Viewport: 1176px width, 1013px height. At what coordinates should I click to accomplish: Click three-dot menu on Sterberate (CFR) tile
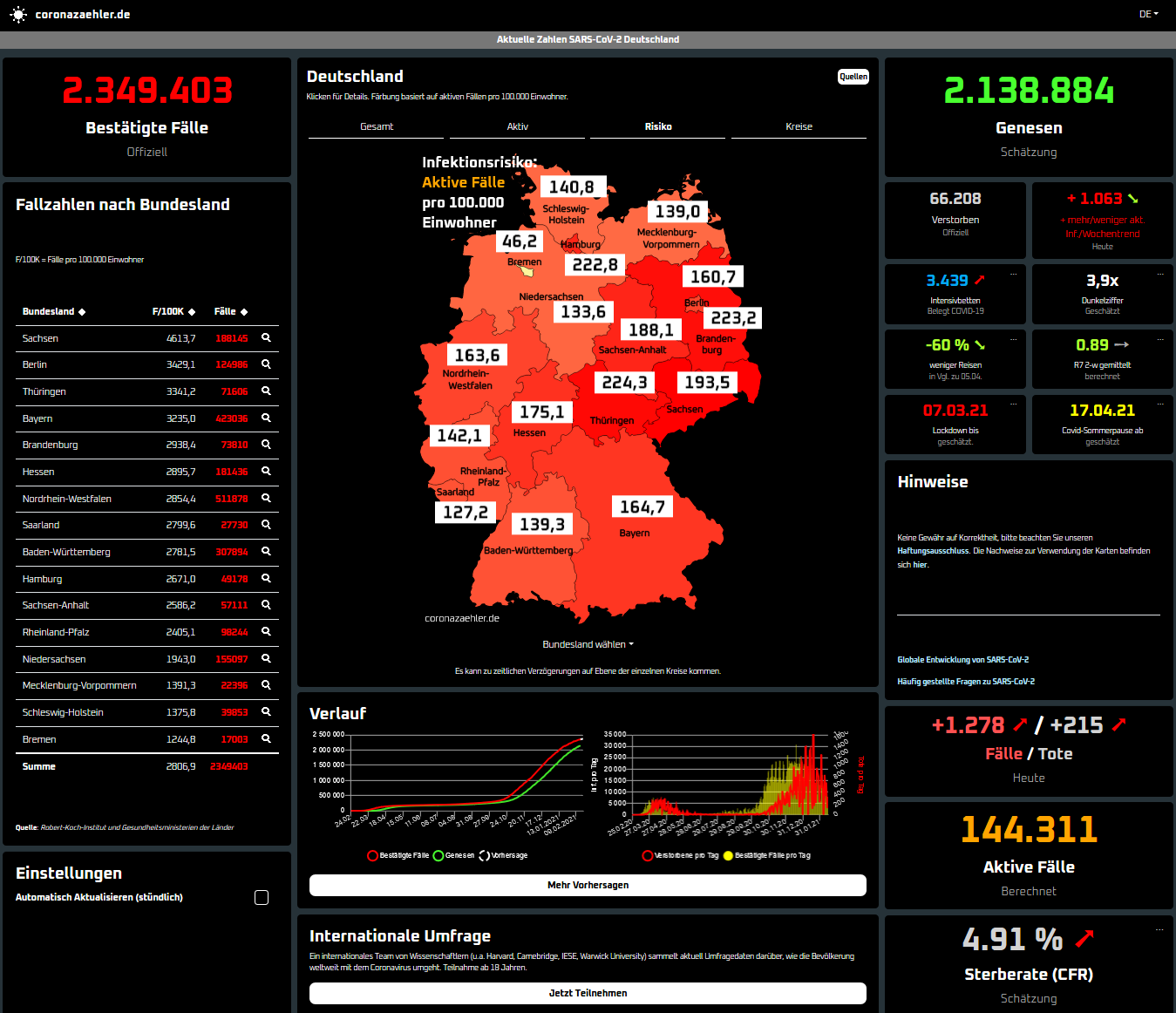tap(1159, 929)
